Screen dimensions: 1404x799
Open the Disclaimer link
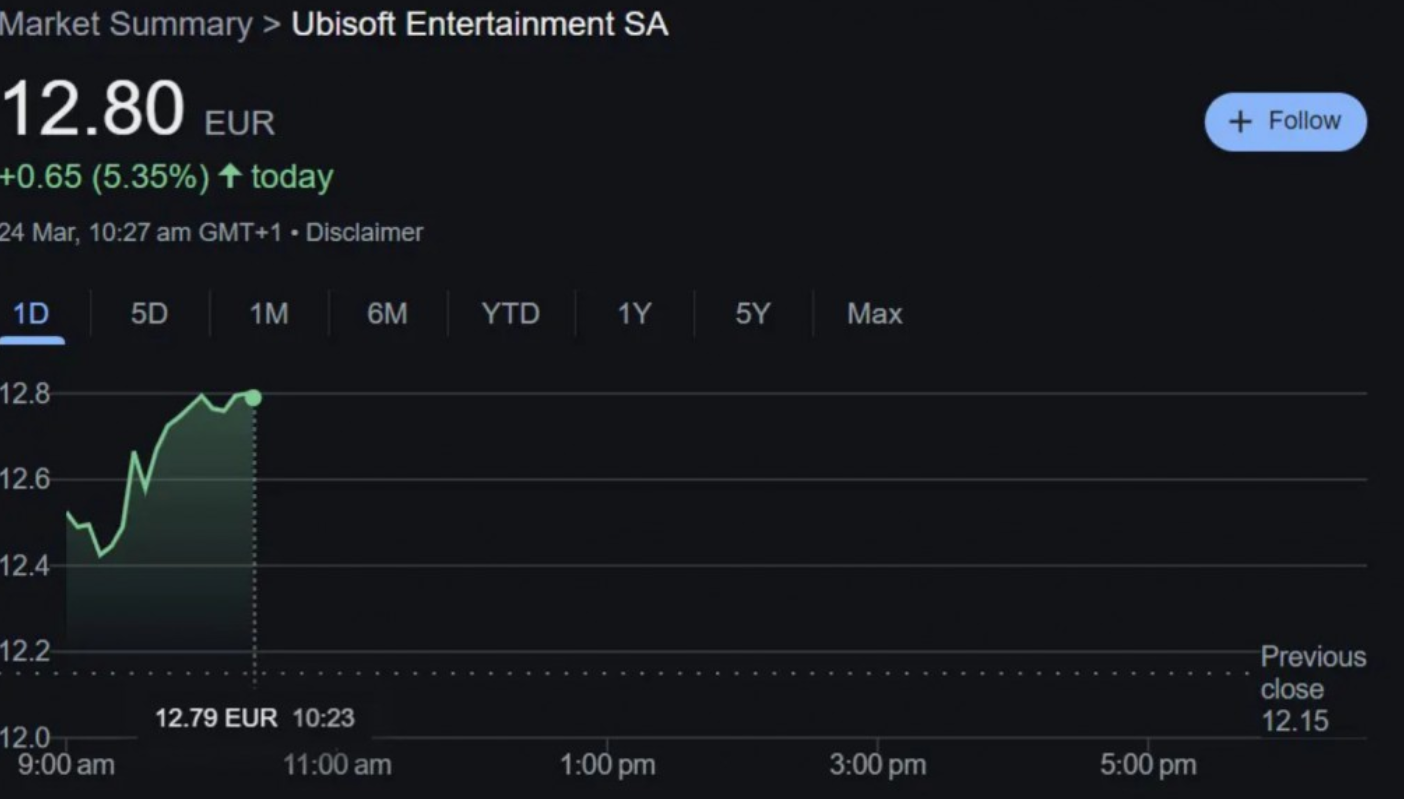(364, 233)
